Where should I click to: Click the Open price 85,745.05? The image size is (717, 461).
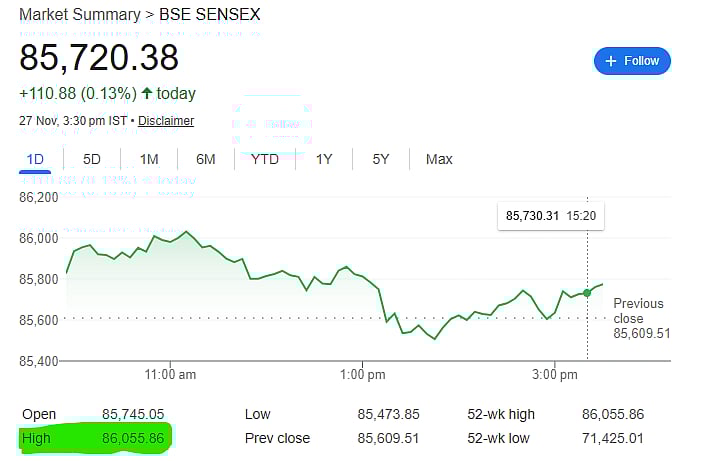coord(133,414)
